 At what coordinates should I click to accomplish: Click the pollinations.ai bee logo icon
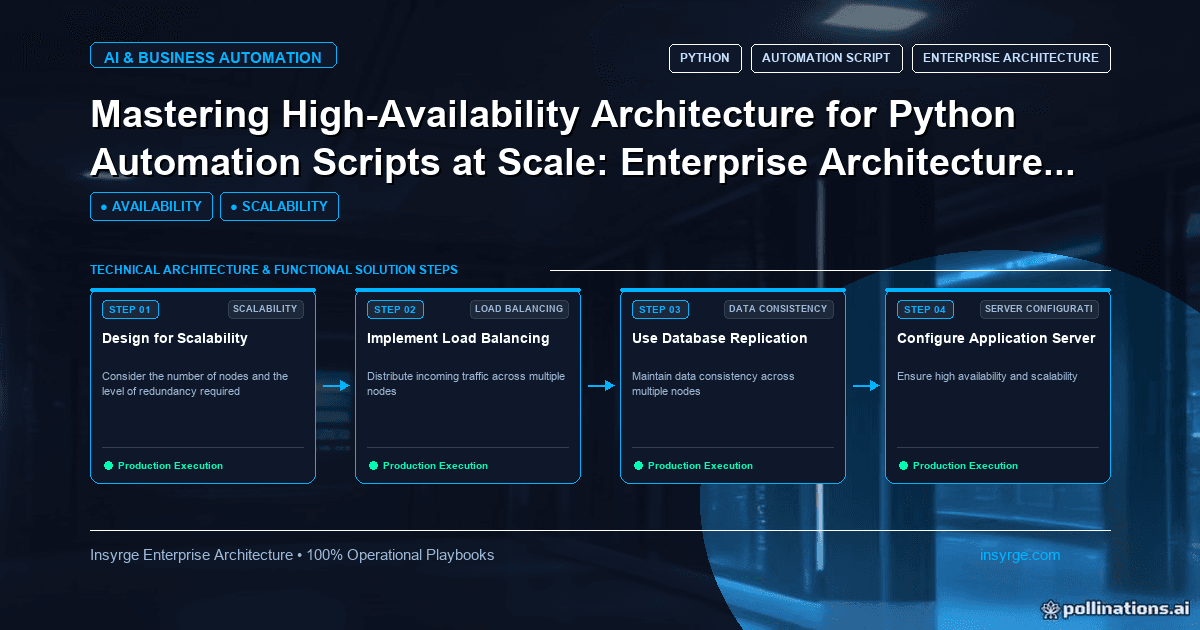tap(1050, 608)
